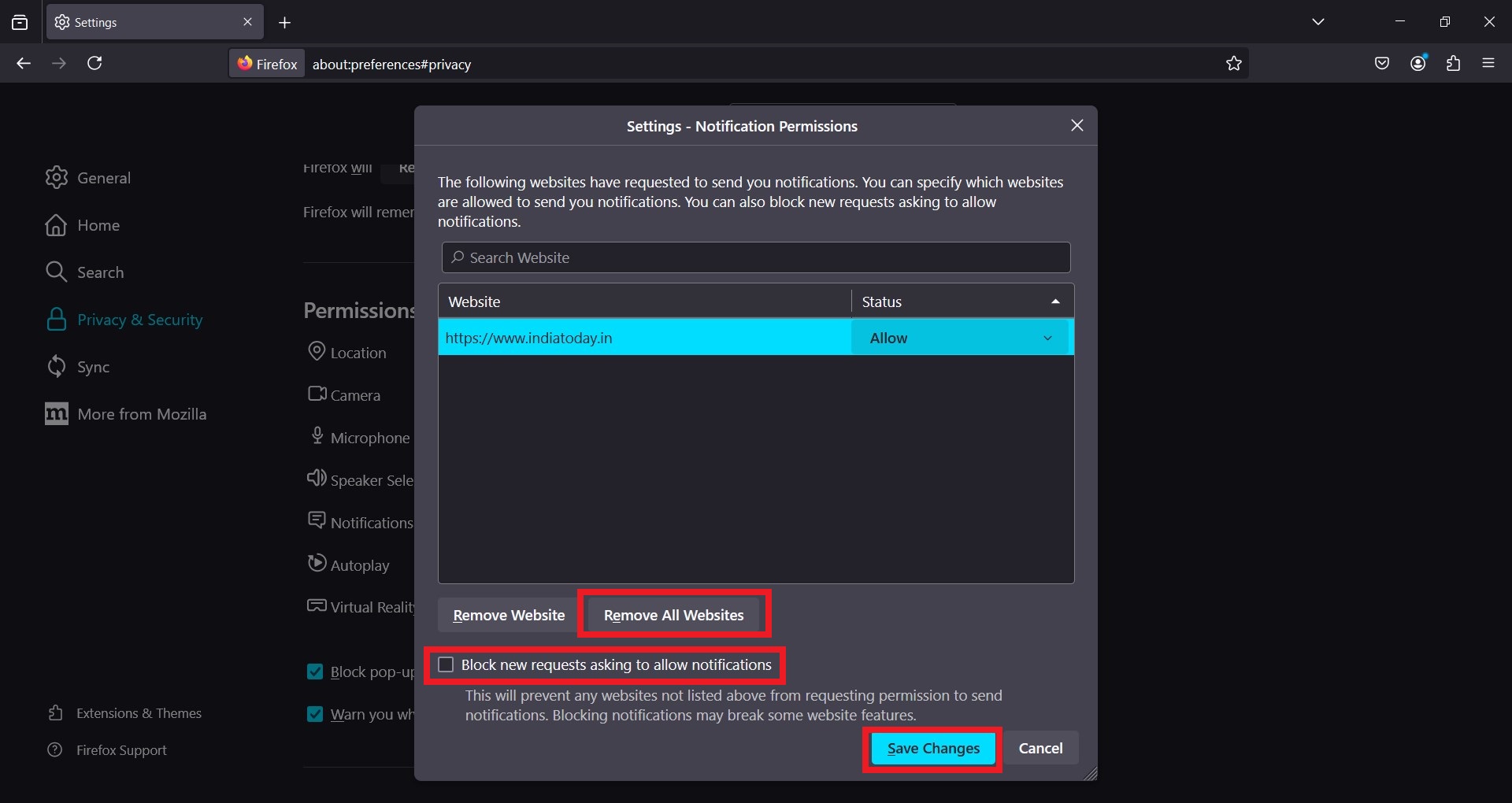Click the Camera permission icon
This screenshot has width=1512, height=803.
coord(317,394)
